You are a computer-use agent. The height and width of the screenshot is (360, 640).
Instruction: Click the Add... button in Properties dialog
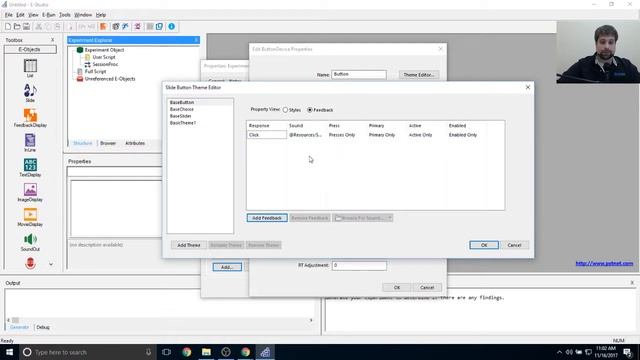click(x=227, y=267)
